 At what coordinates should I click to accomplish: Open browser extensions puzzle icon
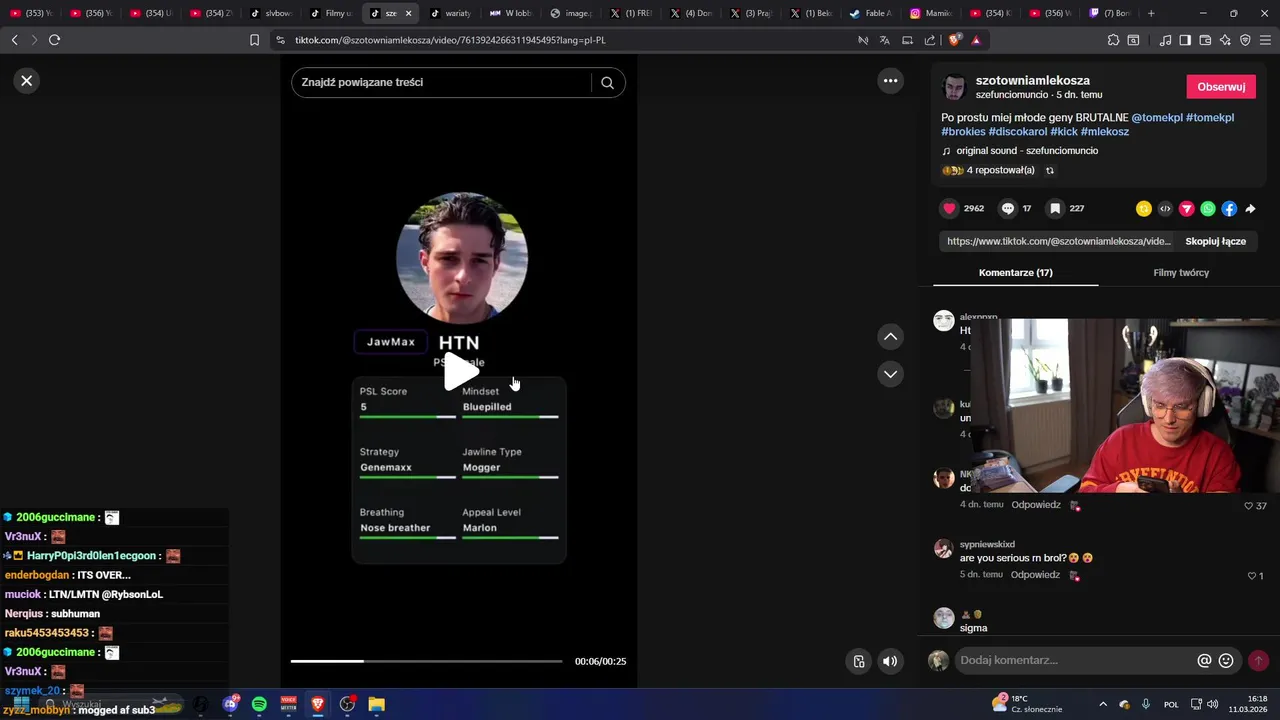tap(1113, 40)
